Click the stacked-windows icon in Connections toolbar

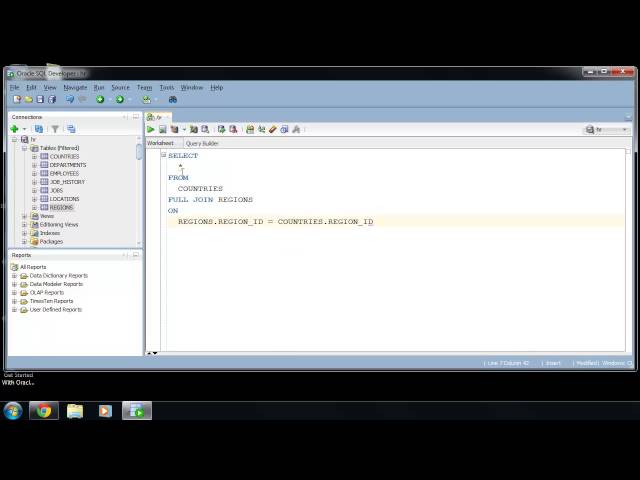click(71, 129)
